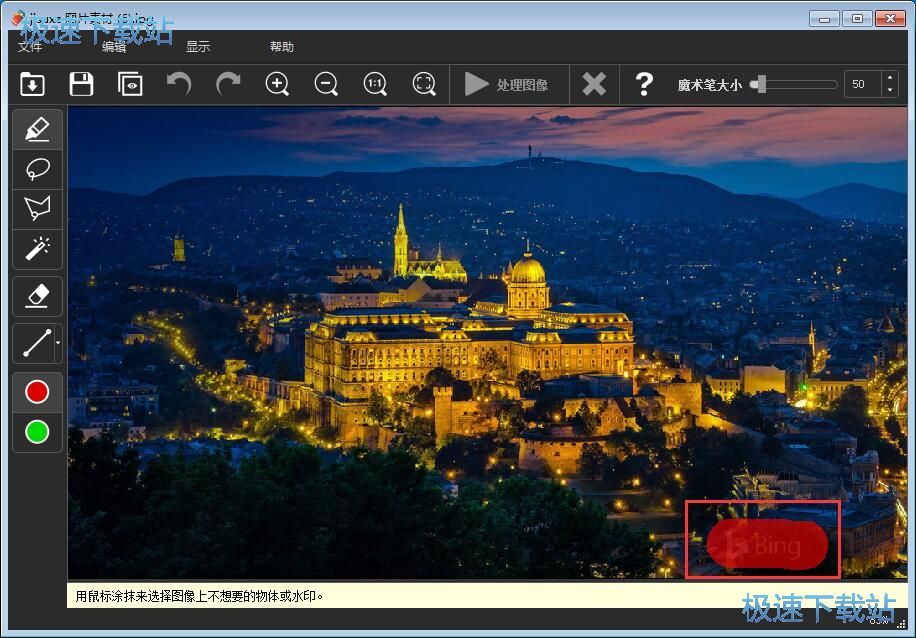Choose the Eraser tool
916x638 pixels.
coord(37,296)
